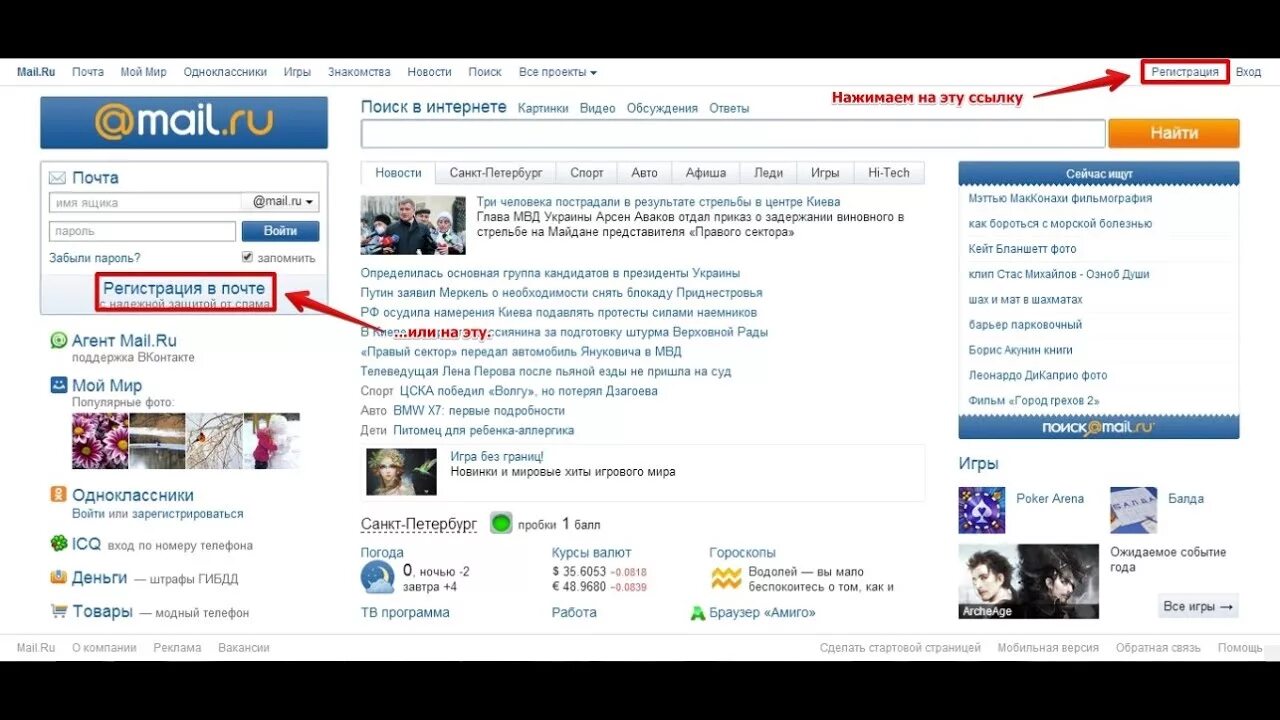This screenshot has height=720, width=1280.
Task: Click Сделать стартовой страницей in footer
Action: pyautogui.click(x=900, y=648)
